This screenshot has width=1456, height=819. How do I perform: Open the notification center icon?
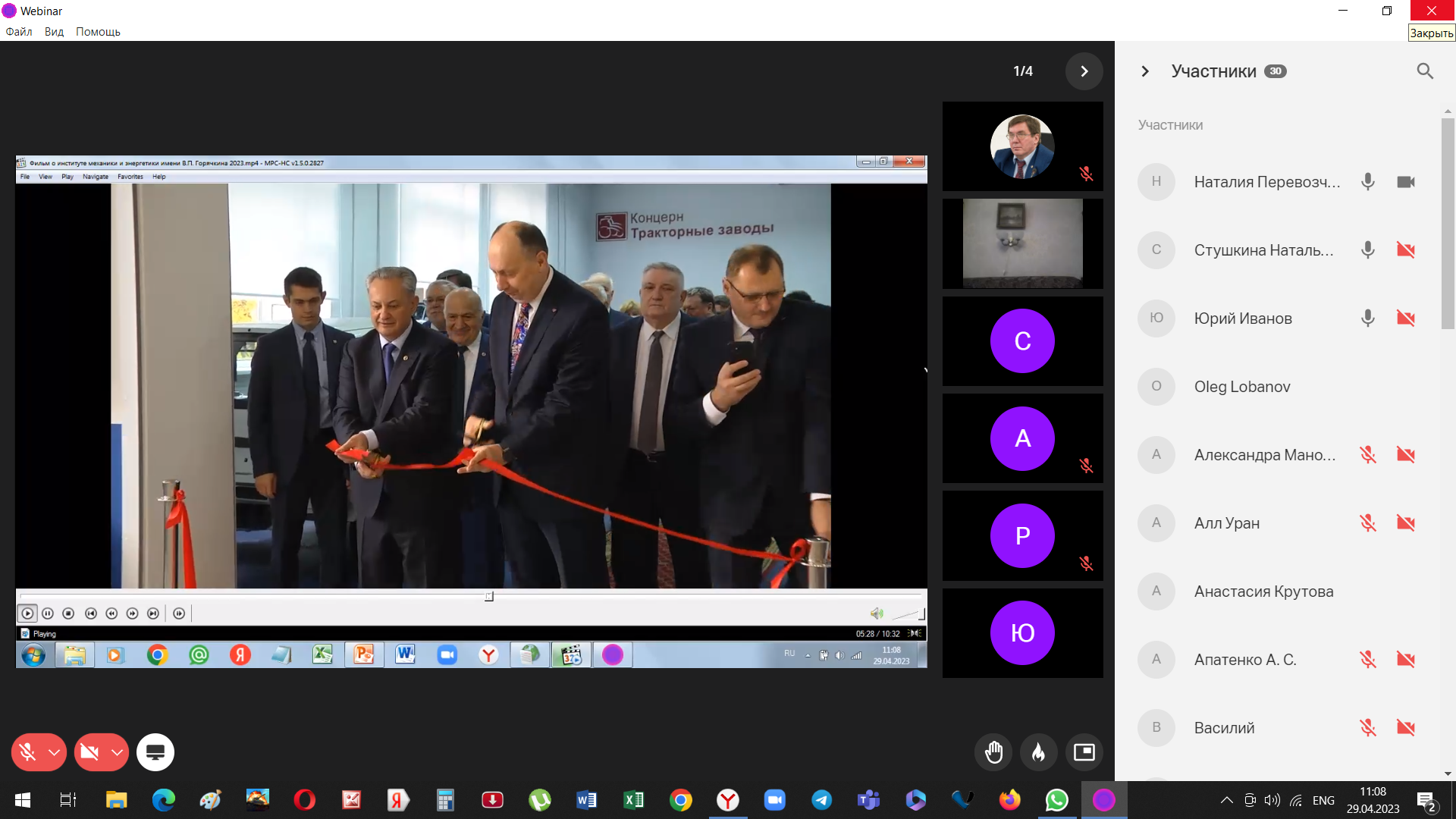click(1426, 801)
